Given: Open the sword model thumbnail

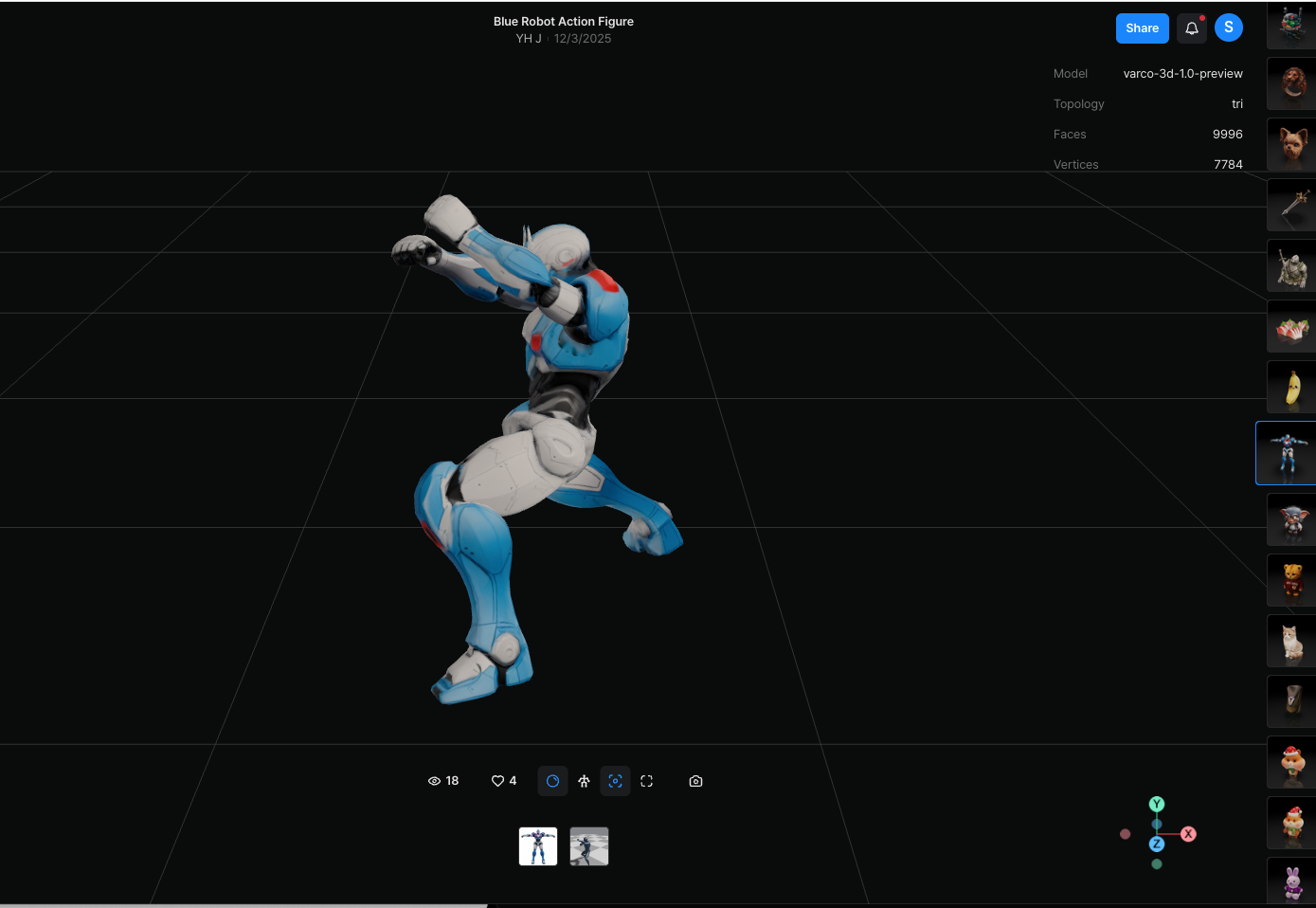Looking at the screenshot, I should point(1291,205).
